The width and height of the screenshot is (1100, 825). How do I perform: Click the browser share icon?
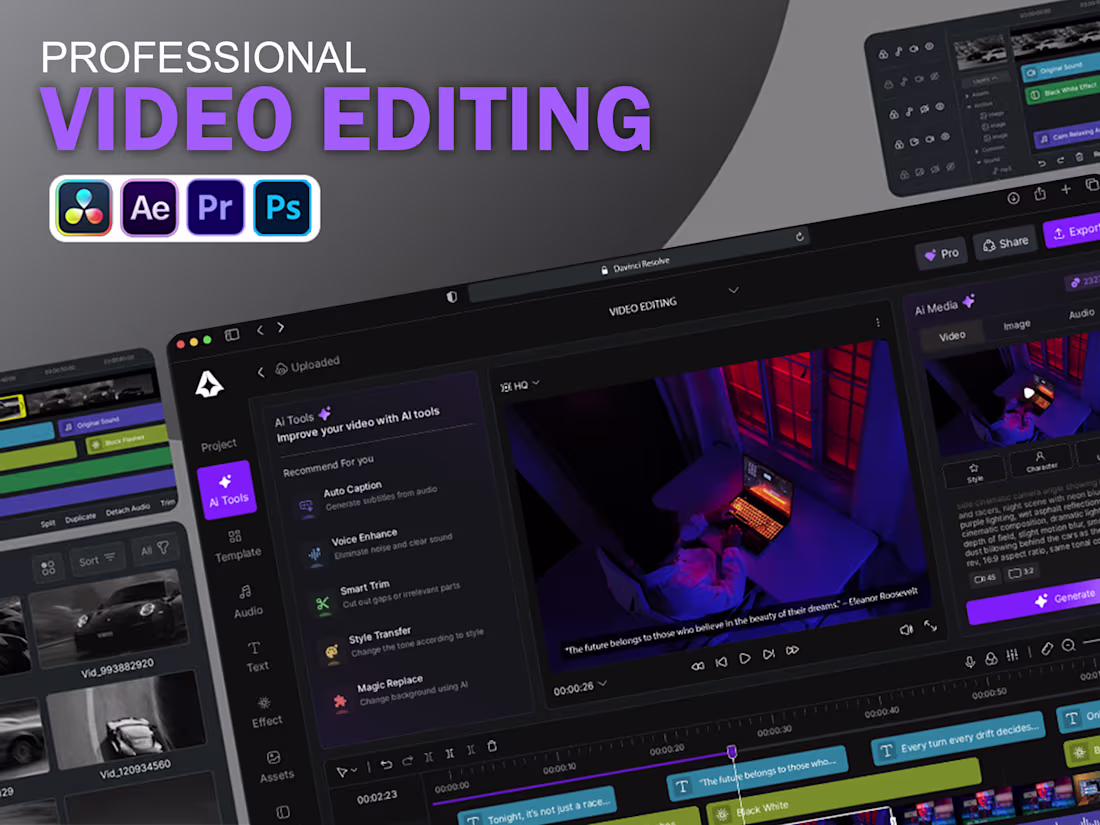(x=1040, y=192)
